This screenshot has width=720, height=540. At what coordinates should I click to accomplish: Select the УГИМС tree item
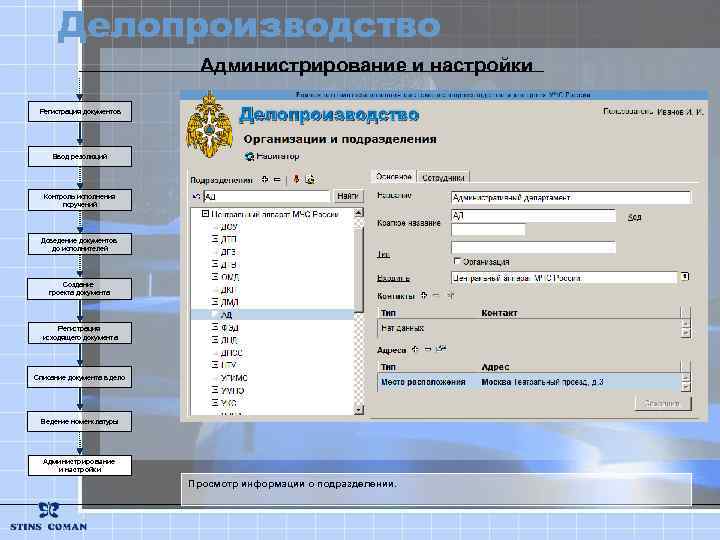234,378
